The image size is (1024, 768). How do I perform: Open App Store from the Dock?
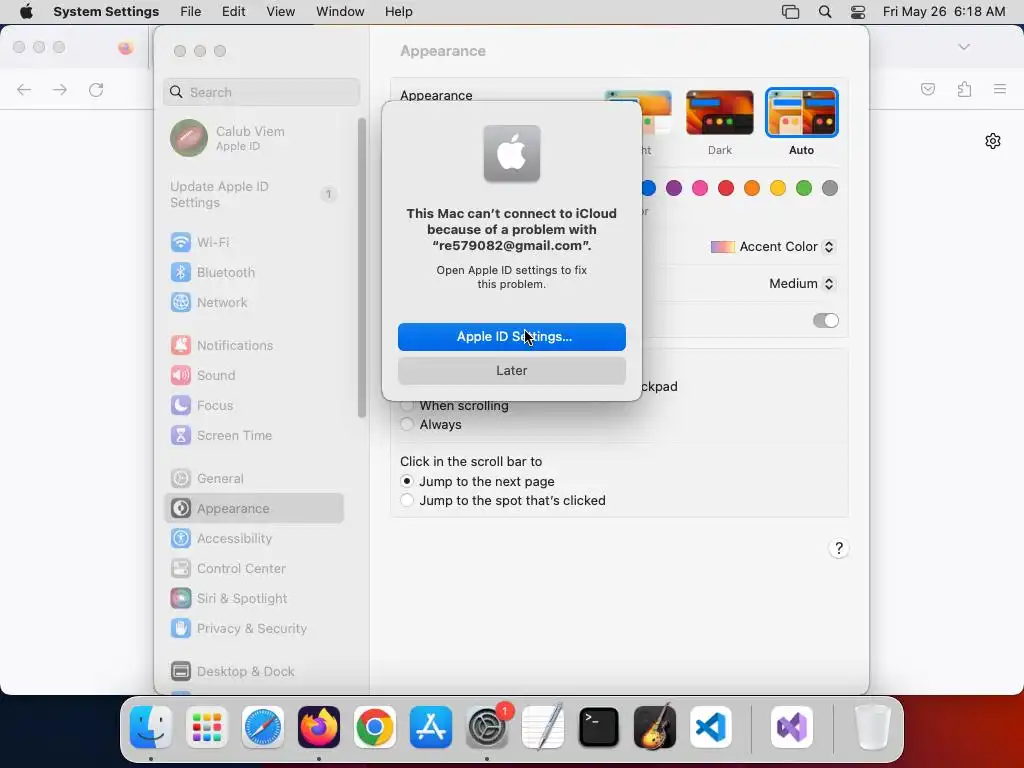tap(431, 727)
